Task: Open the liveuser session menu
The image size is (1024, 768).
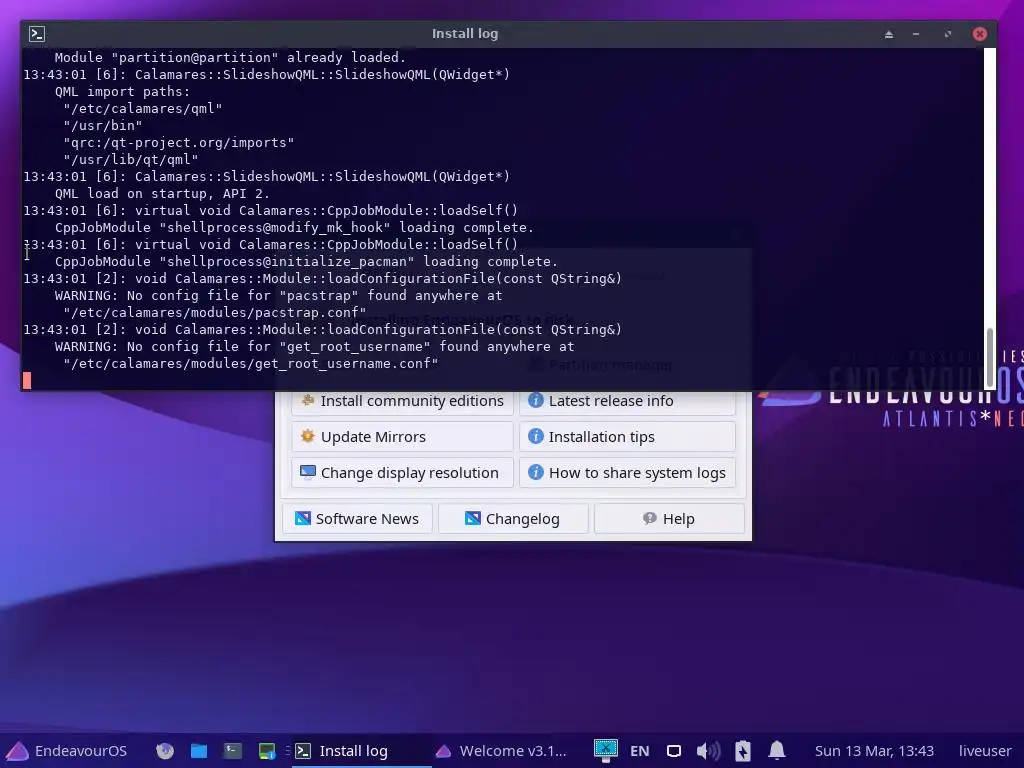Action: pos(985,751)
